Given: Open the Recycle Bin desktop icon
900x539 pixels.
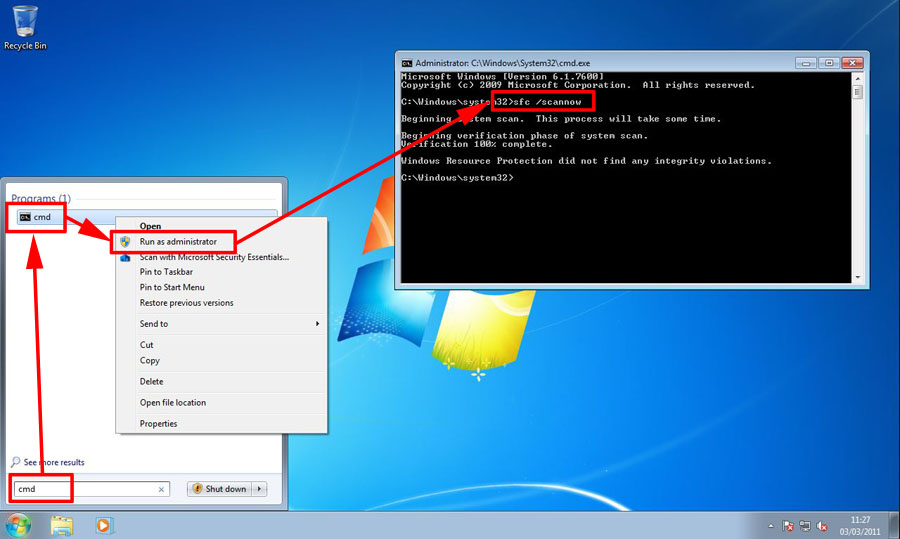Looking at the screenshot, I should pyautogui.click(x=25, y=28).
